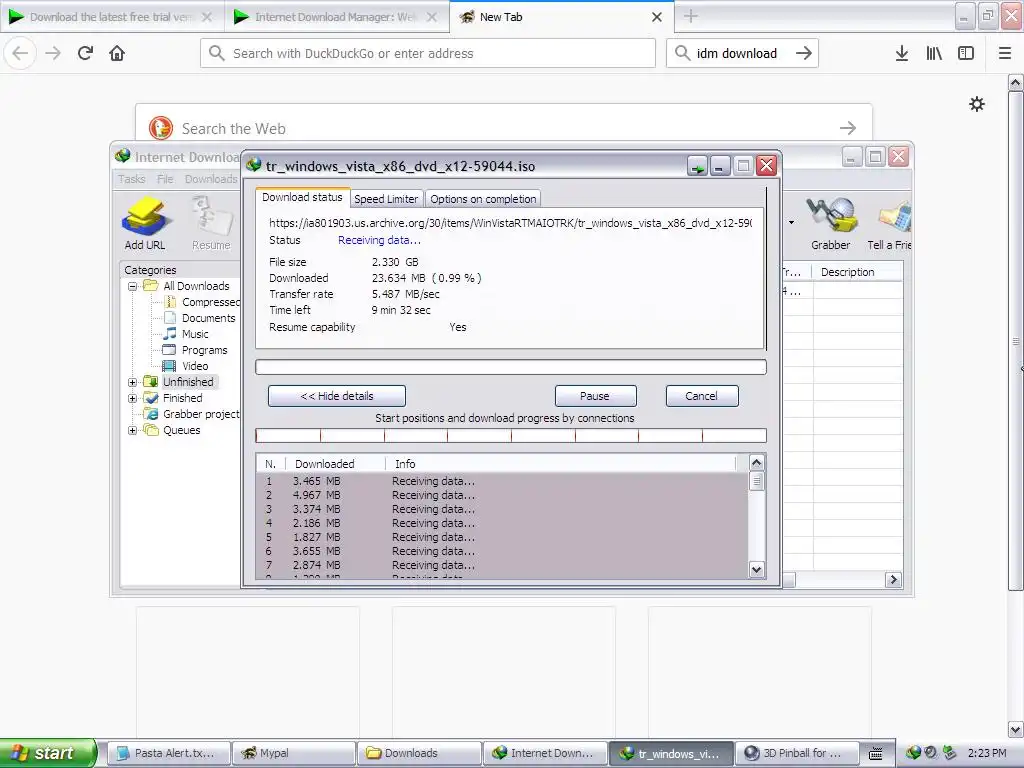
Task: Select connection row 6 with 3.655 MB
Action: click(x=502, y=551)
